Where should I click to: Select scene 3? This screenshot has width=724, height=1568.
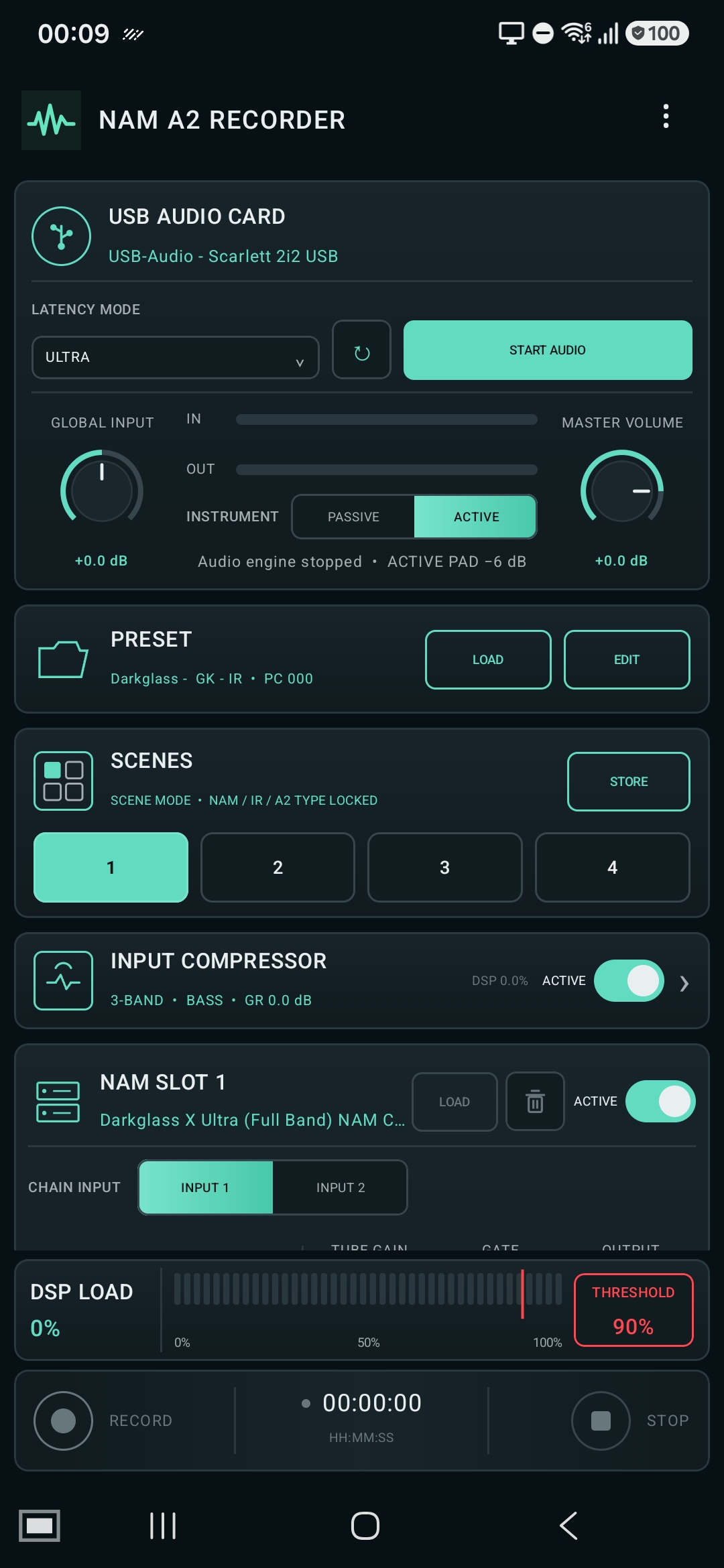coord(444,867)
